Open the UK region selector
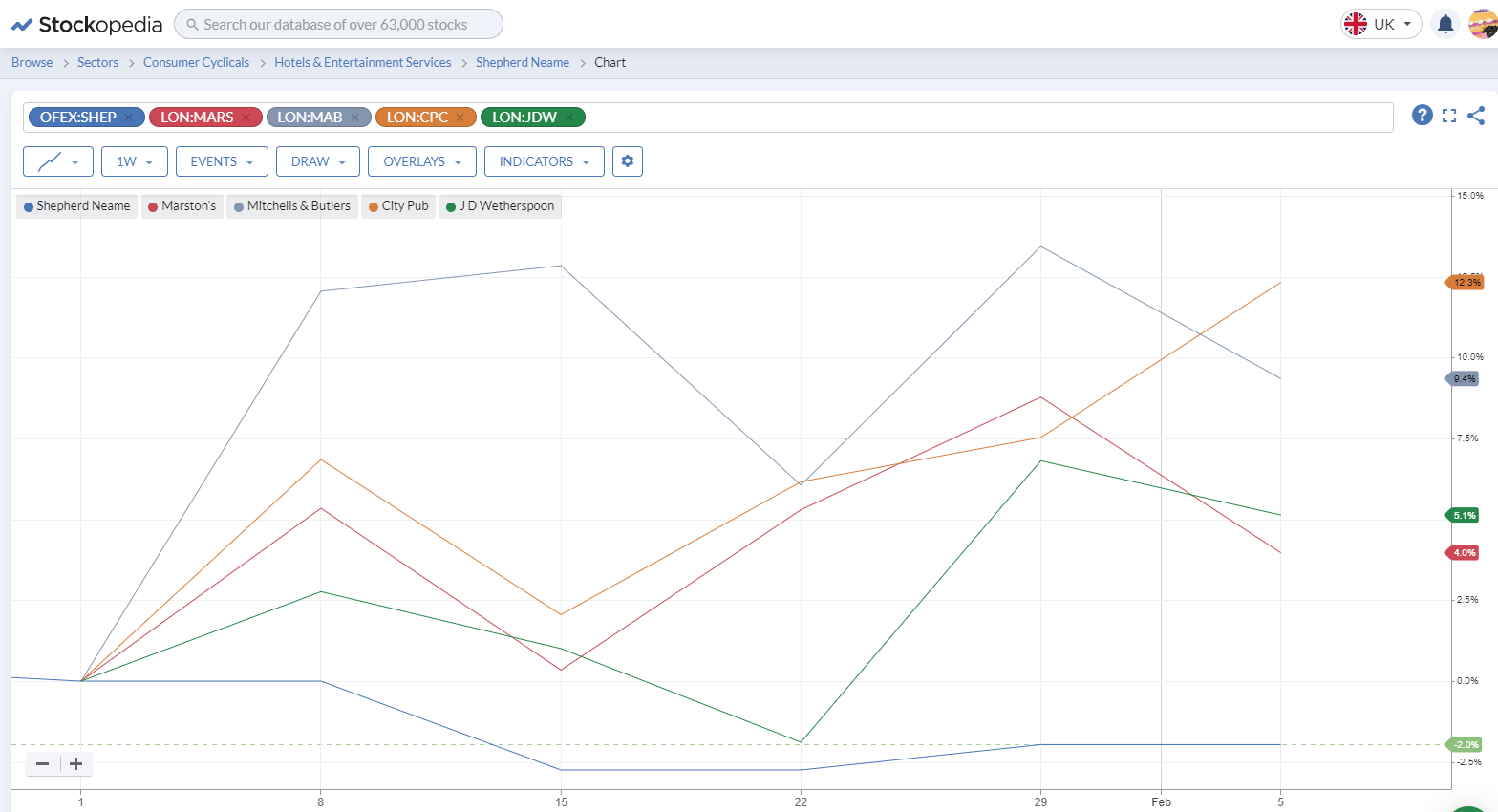The image size is (1498, 812). [1381, 24]
